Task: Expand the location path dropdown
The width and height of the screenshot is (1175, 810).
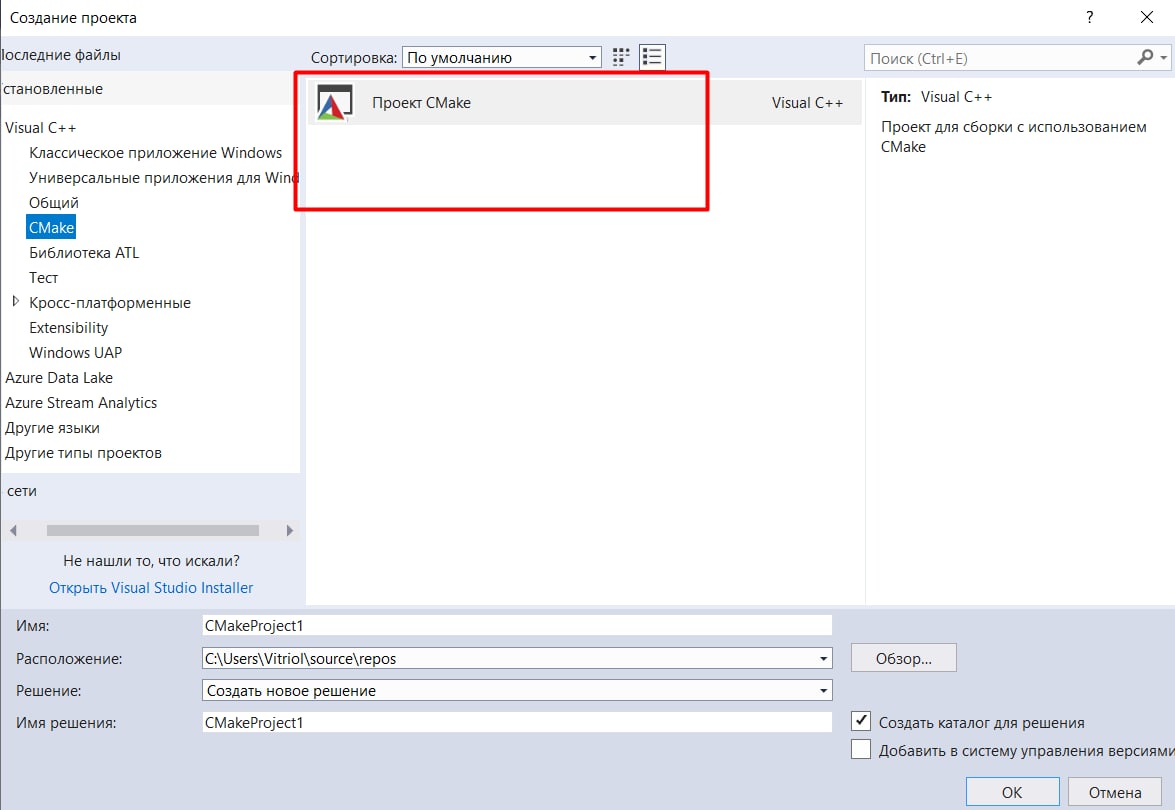Action: click(823, 659)
